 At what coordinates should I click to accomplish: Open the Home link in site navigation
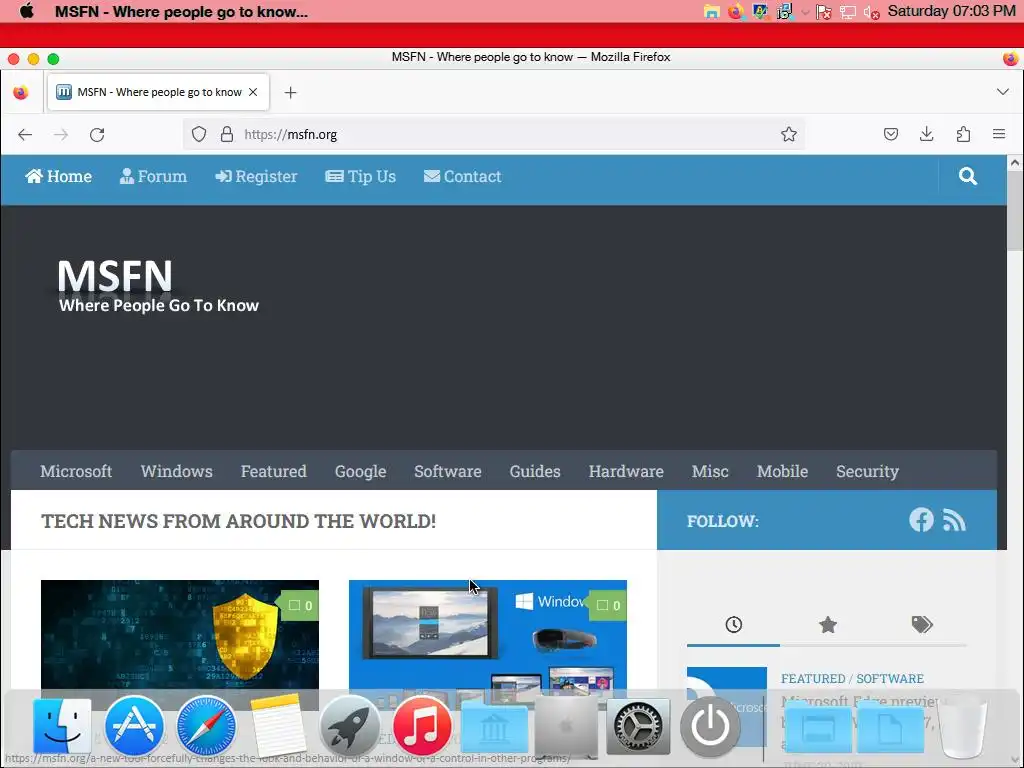coord(59,176)
